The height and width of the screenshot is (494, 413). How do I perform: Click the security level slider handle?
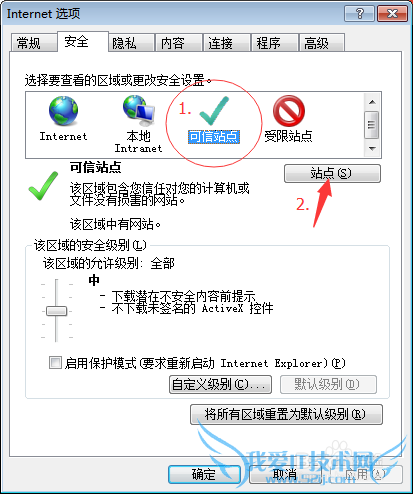coord(57,311)
